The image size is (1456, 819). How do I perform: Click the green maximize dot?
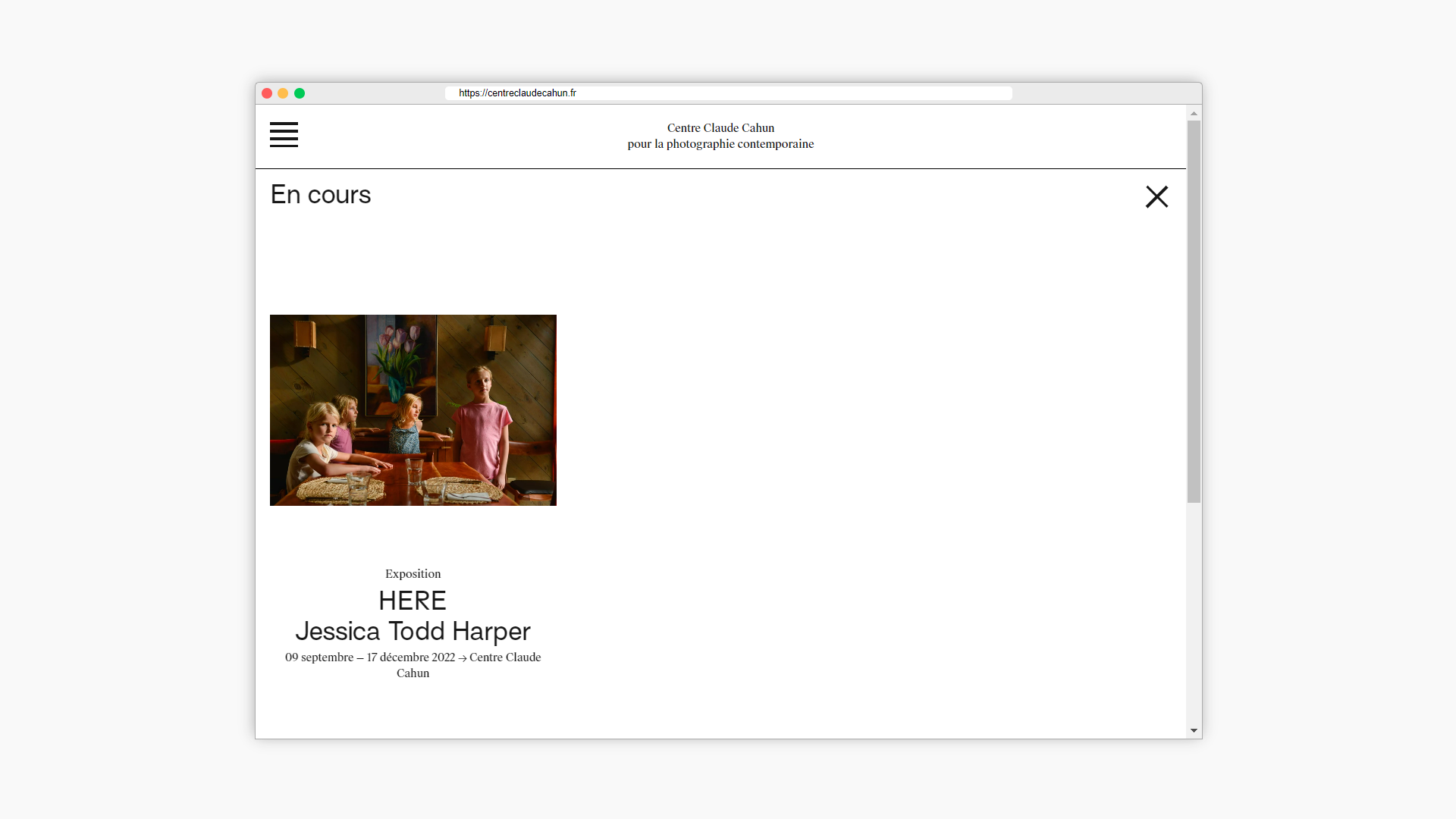point(300,93)
